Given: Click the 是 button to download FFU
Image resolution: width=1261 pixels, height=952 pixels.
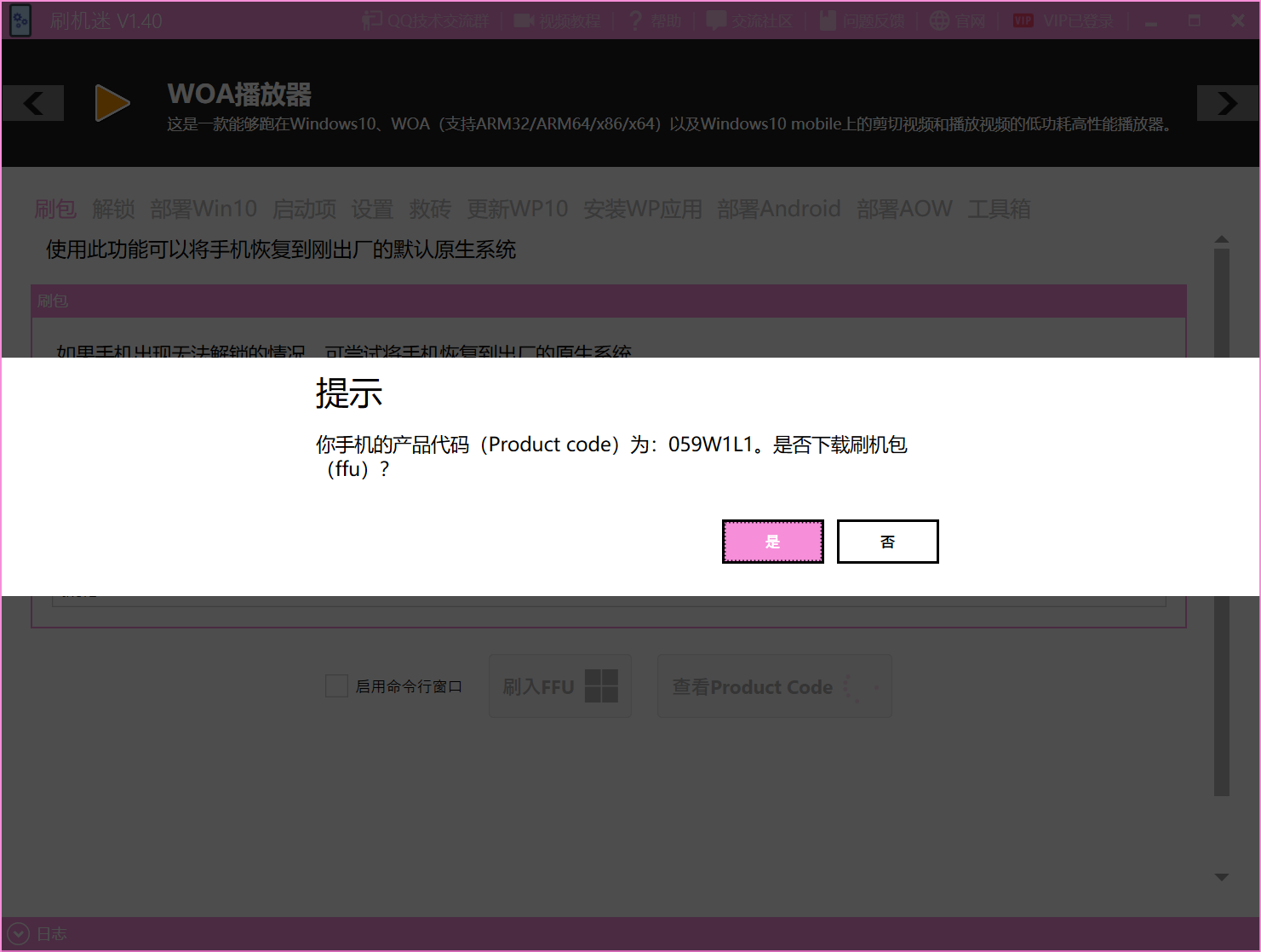Looking at the screenshot, I should (x=772, y=542).
